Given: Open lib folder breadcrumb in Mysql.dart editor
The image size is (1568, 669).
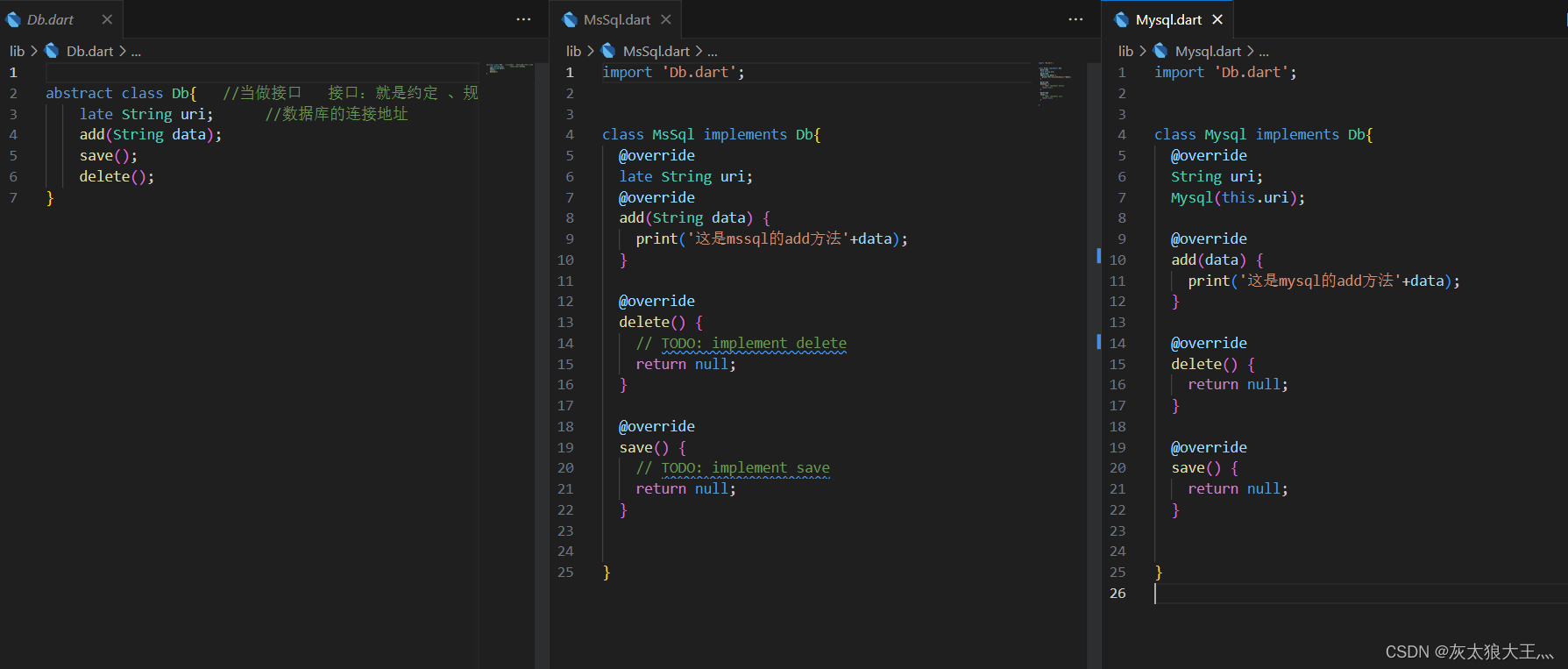Looking at the screenshot, I should (1125, 51).
